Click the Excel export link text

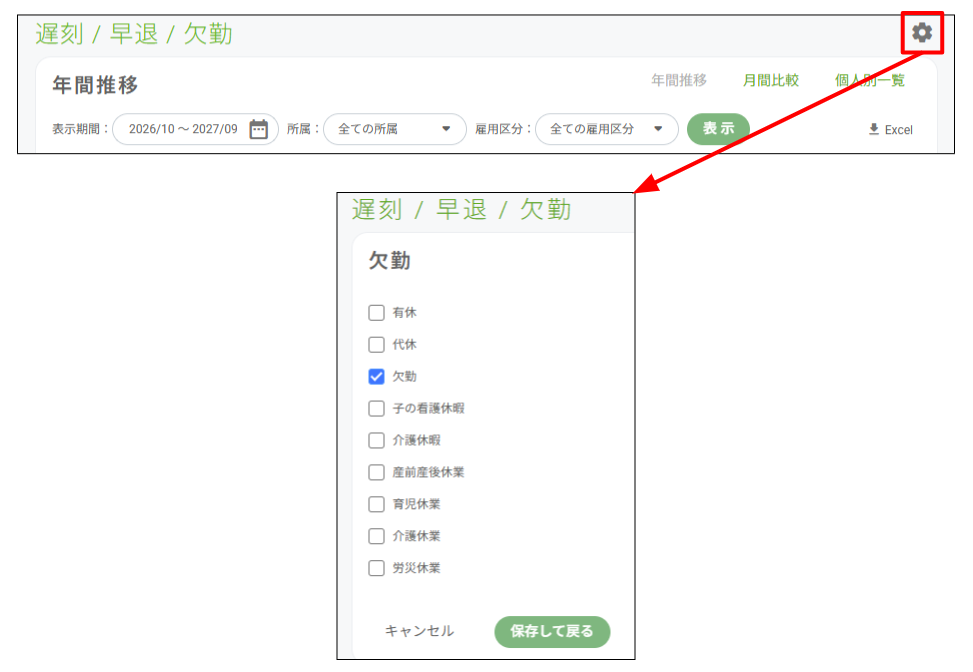point(899,130)
